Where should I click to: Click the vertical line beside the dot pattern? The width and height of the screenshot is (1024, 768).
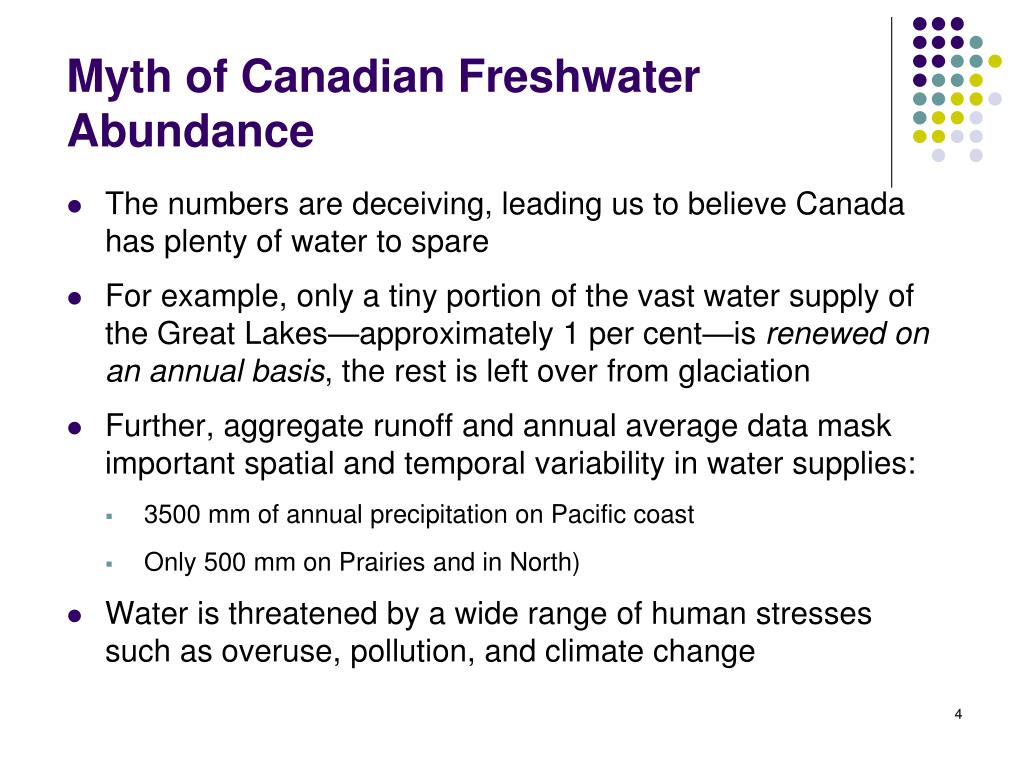click(x=891, y=102)
